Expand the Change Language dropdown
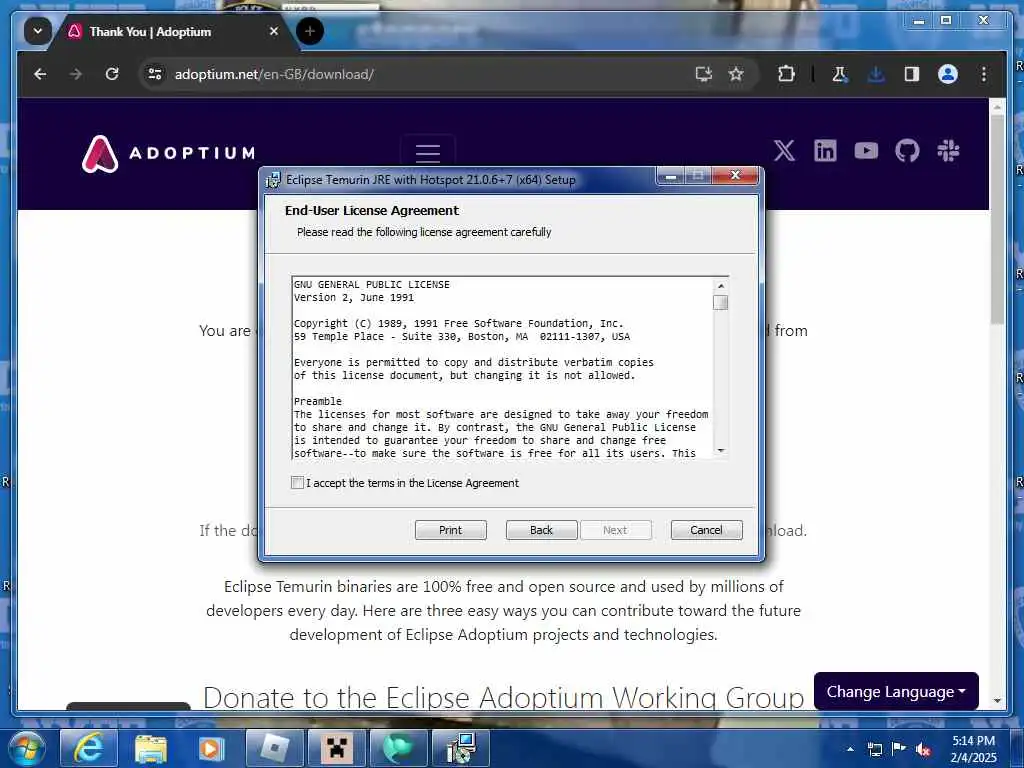Screen dimensions: 1024x768 point(896,691)
